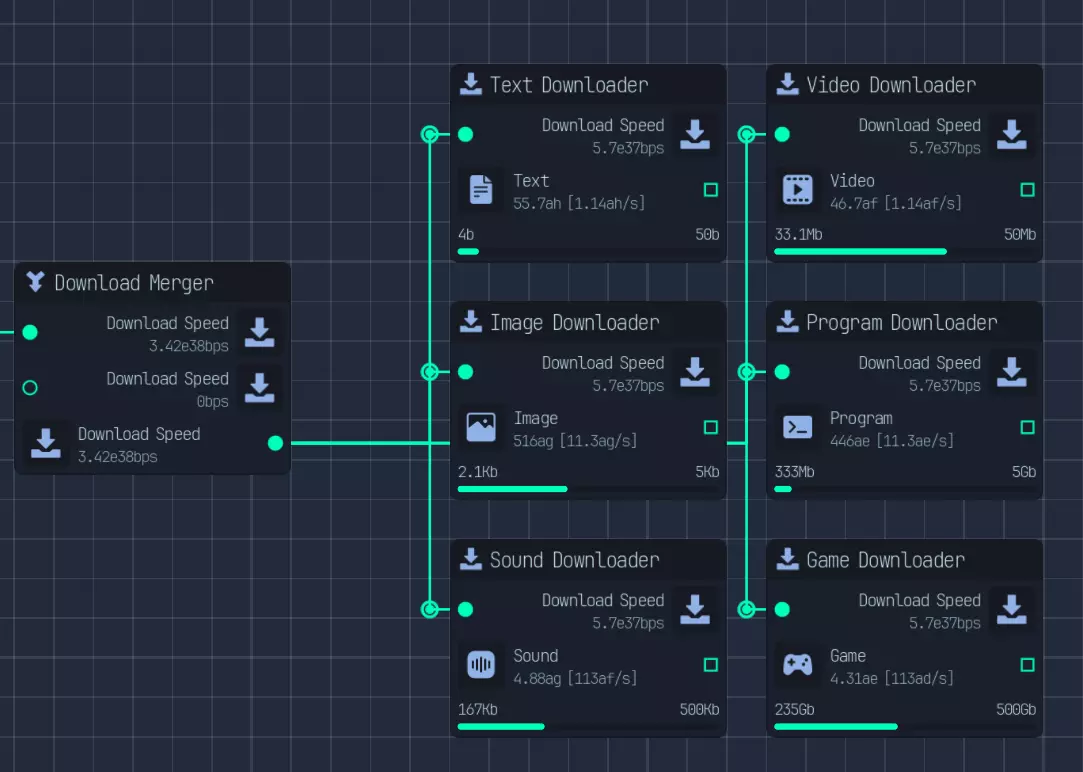The image size is (1083, 772).
Task: Click the '46.7af [1.14af/s]' video value
Action: click(x=895, y=203)
